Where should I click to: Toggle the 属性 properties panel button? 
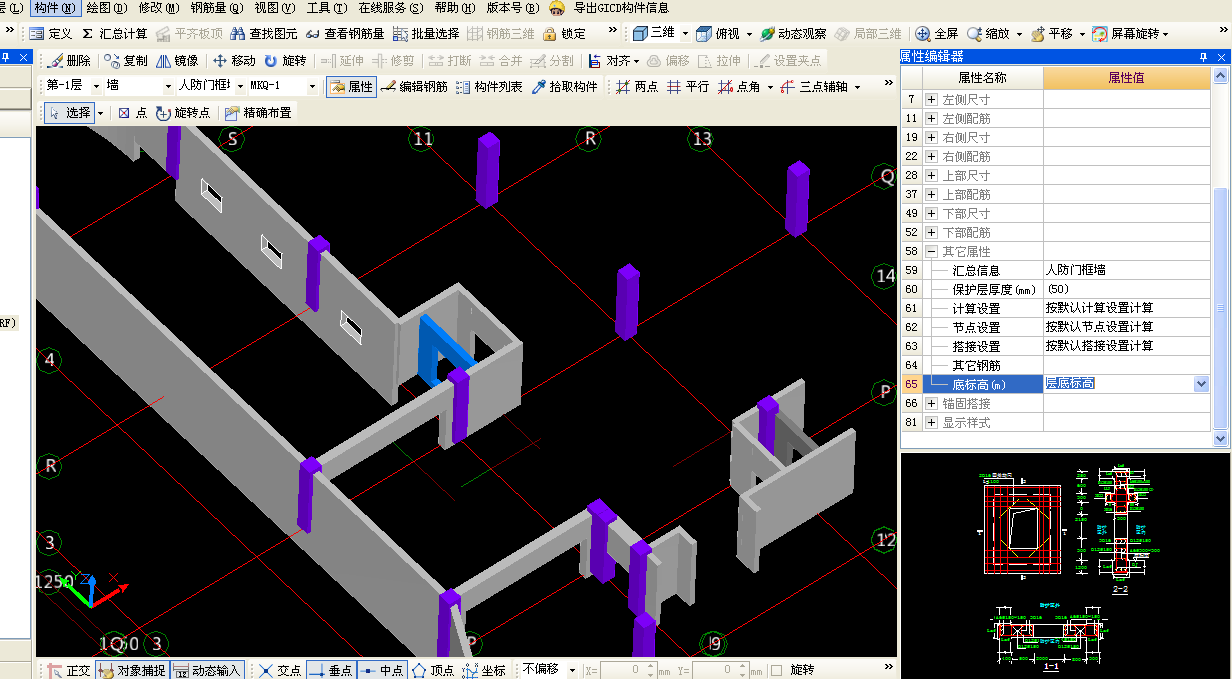point(350,87)
